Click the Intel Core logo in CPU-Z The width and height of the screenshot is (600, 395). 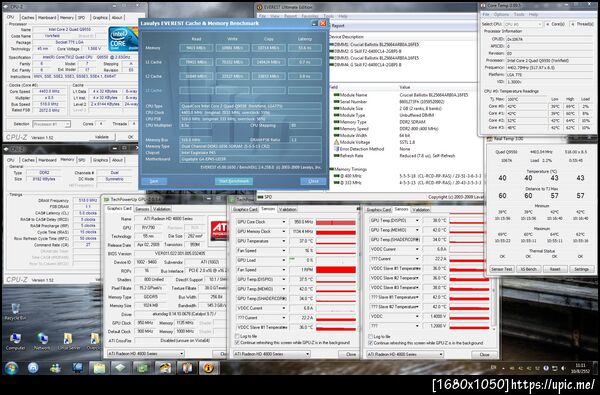coord(123,39)
